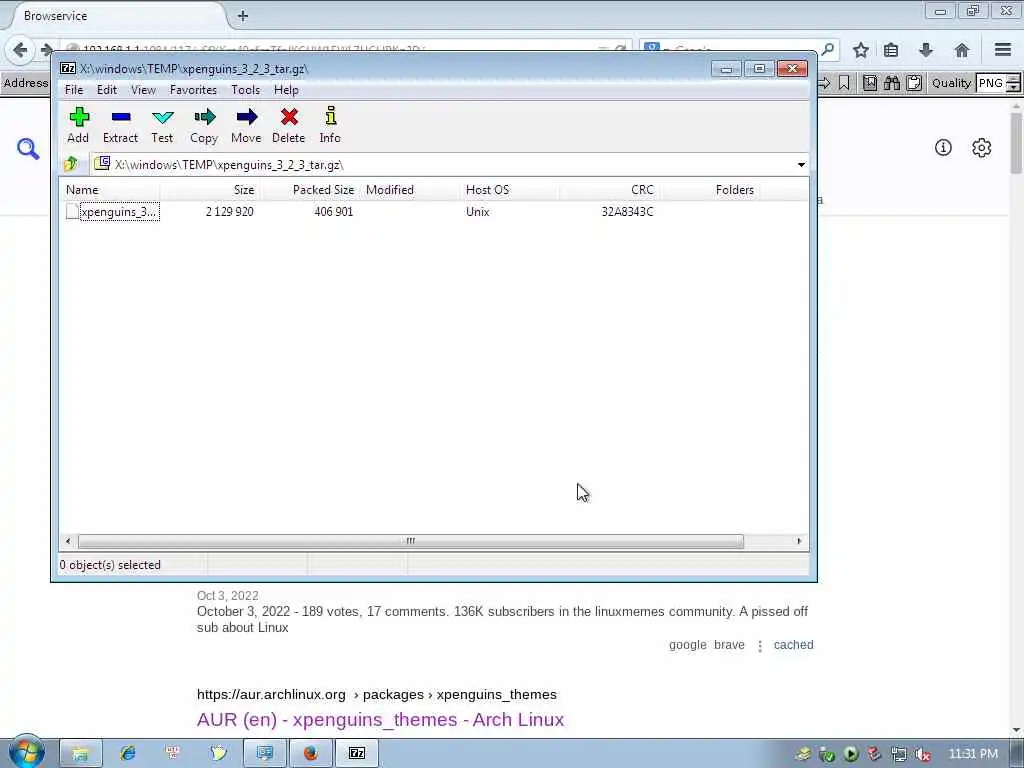The height and width of the screenshot is (768, 1024).
Task: Open a new browser tab with plus
Action: pos(242,16)
